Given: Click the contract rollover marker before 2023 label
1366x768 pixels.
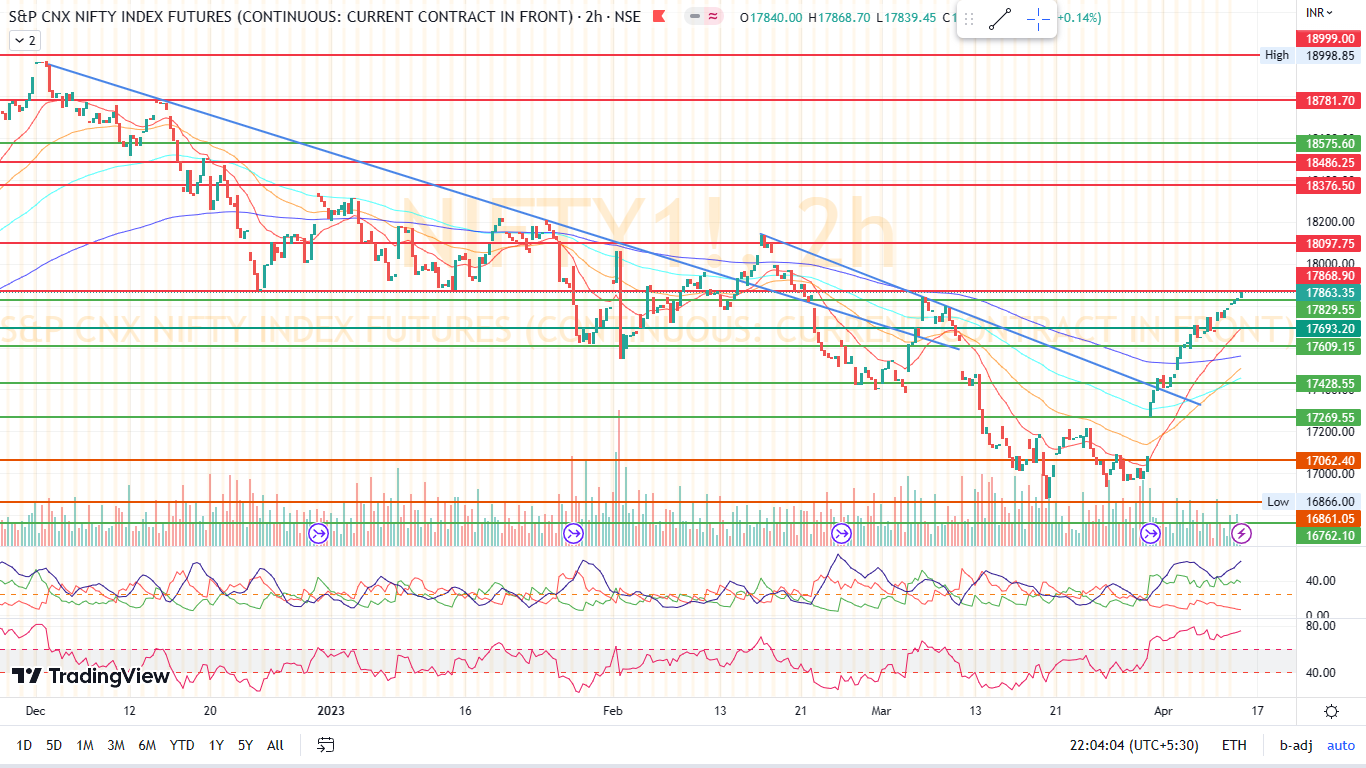Looking at the screenshot, I should pos(318,533).
